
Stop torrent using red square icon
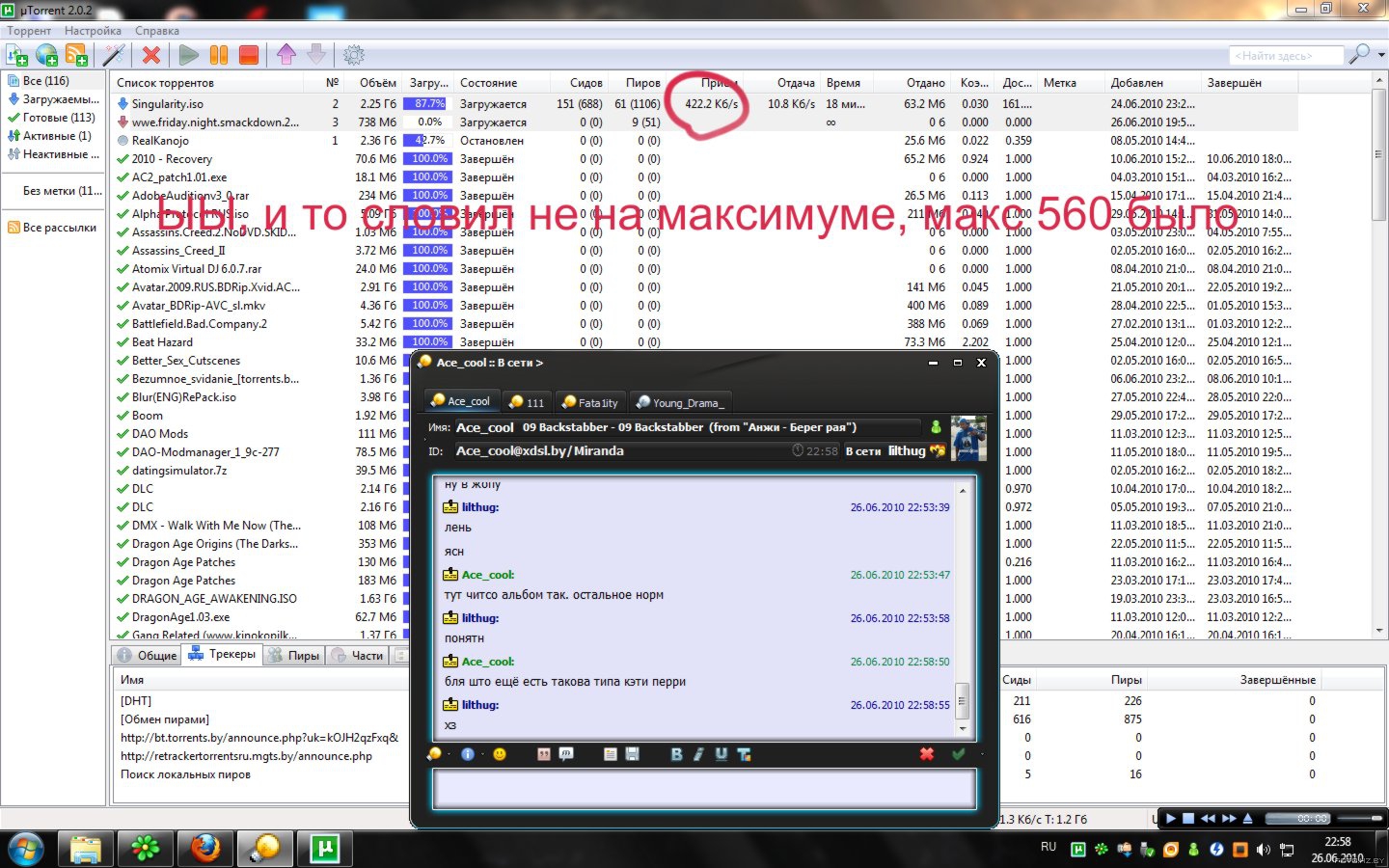pyautogui.click(x=249, y=55)
